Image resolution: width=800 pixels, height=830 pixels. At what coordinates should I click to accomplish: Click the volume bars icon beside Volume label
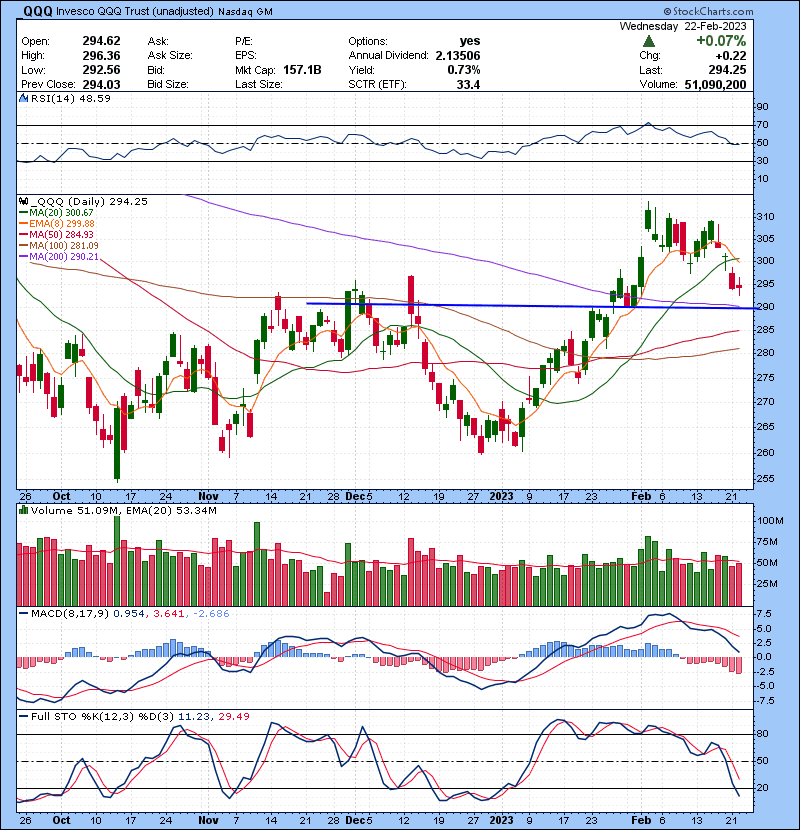pos(23,510)
